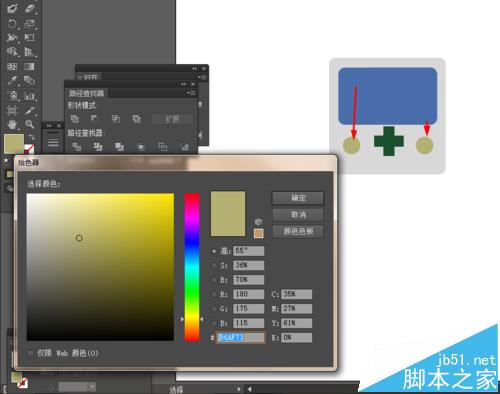Select the Hand tool

click(12, 125)
